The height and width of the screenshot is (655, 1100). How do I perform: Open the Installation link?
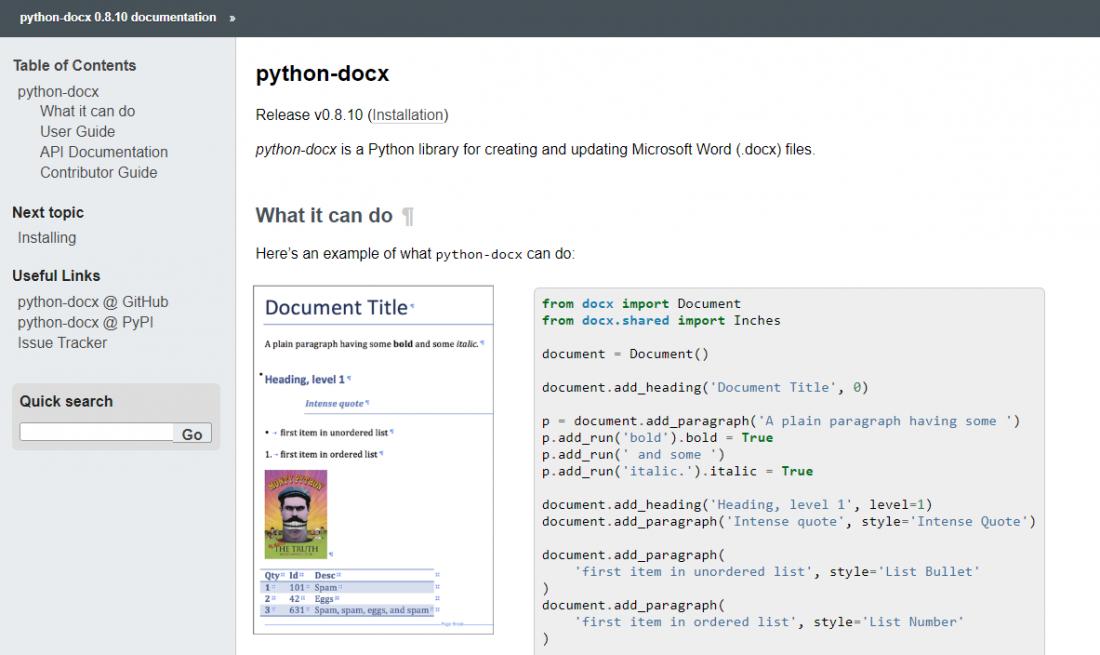(x=408, y=115)
